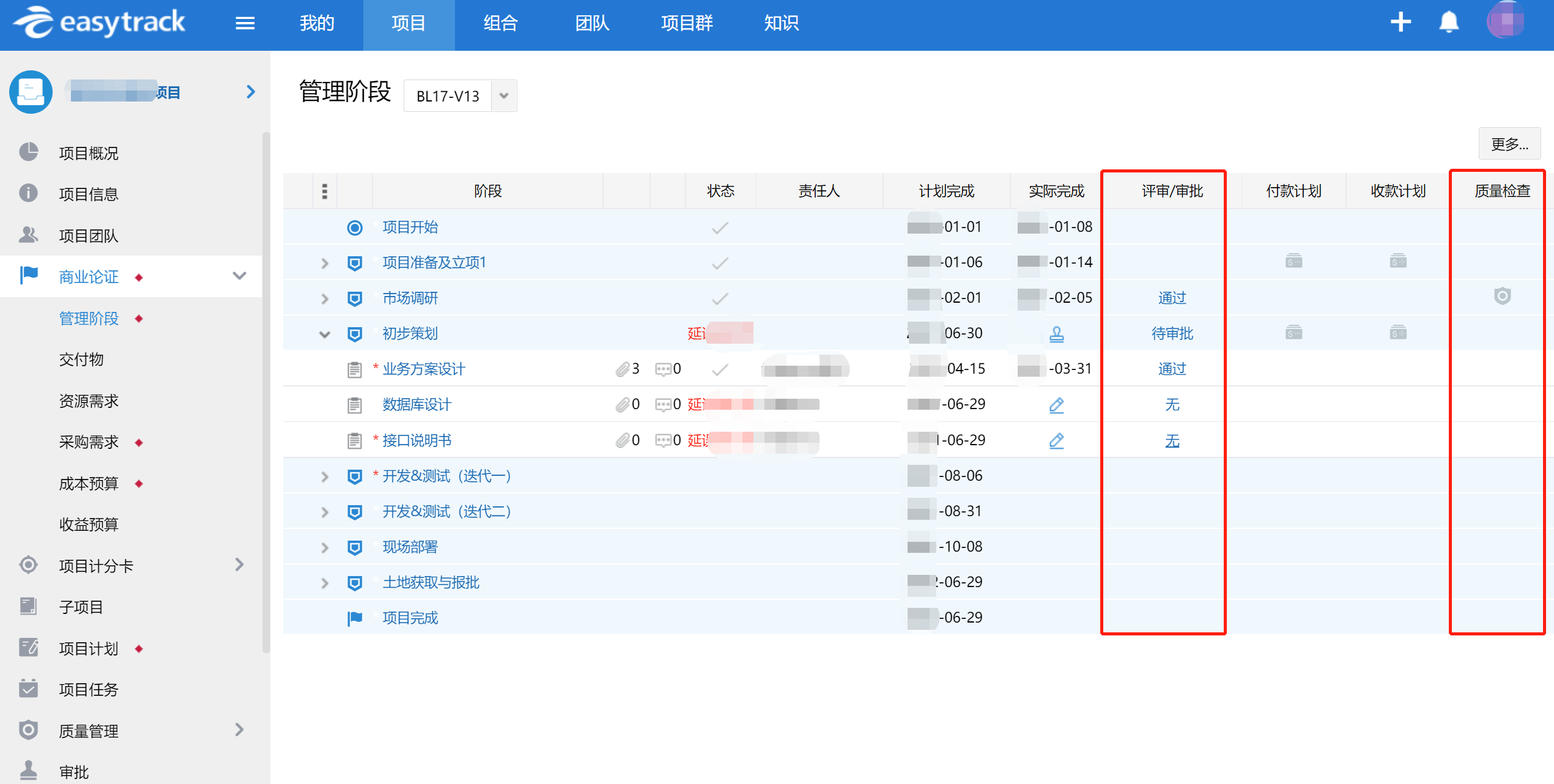Open the 待审批 approval link
This screenshot has height=784, width=1554.
tap(1172, 333)
